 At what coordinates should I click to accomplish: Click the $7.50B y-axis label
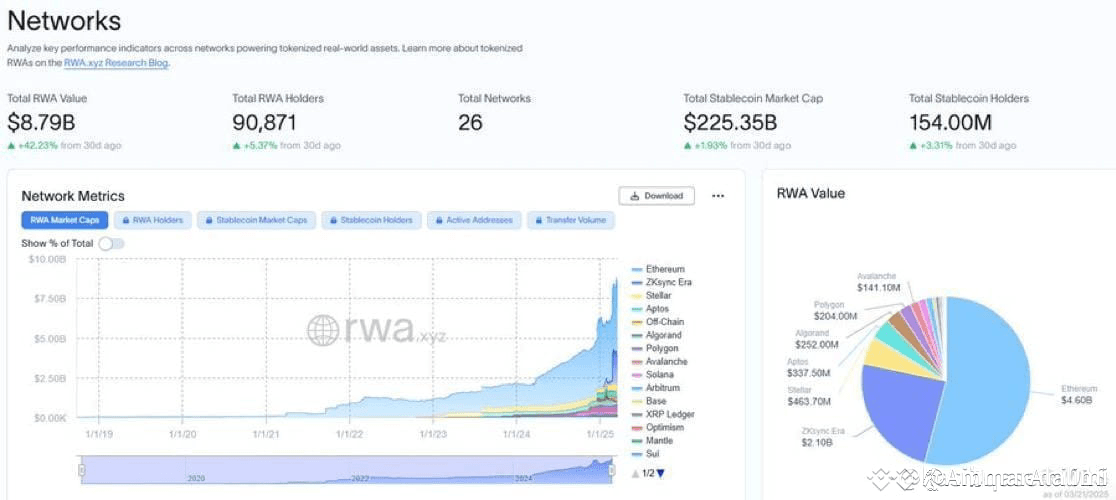pos(49,298)
